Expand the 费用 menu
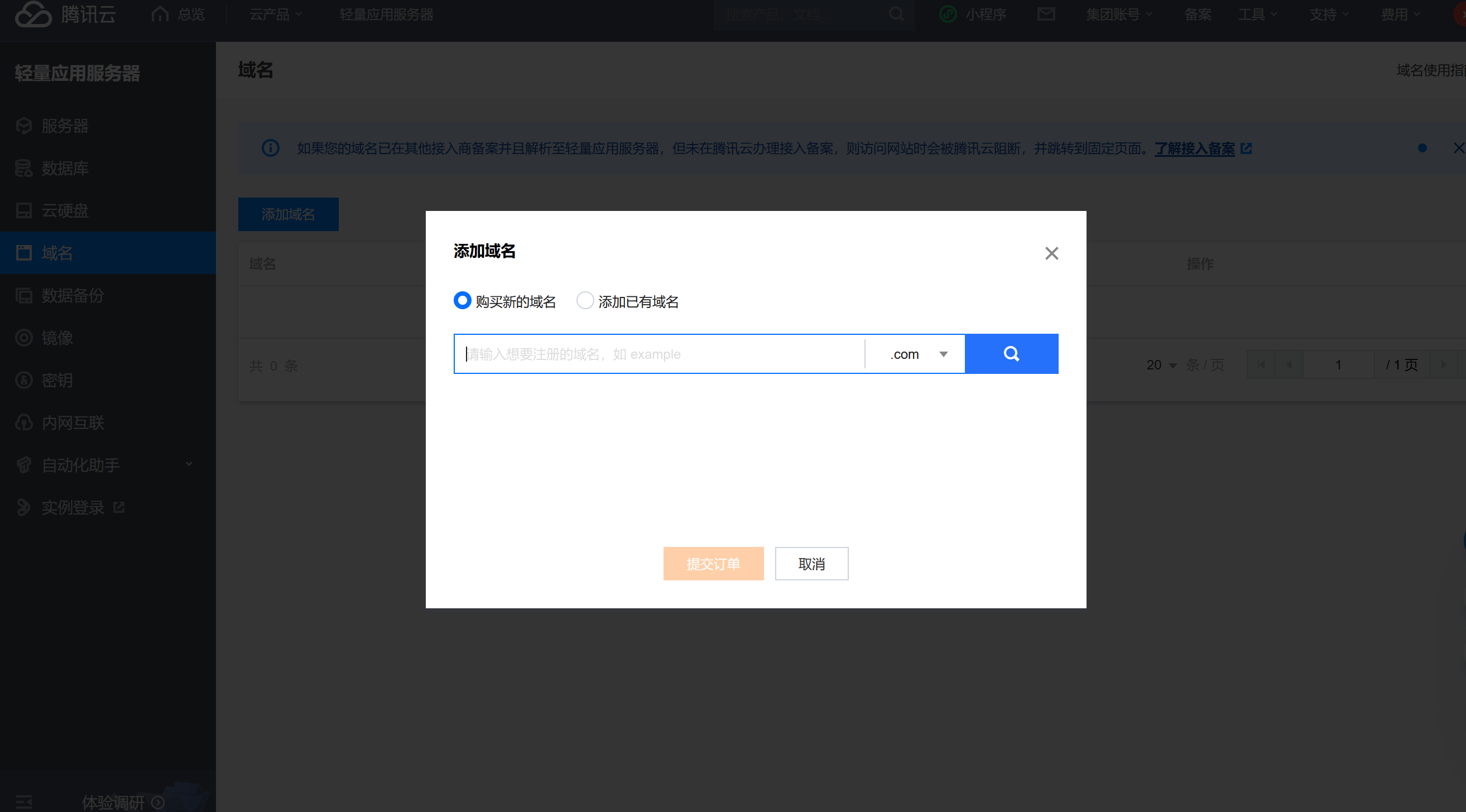The height and width of the screenshot is (812, 1466). (x=1400, y=14)
